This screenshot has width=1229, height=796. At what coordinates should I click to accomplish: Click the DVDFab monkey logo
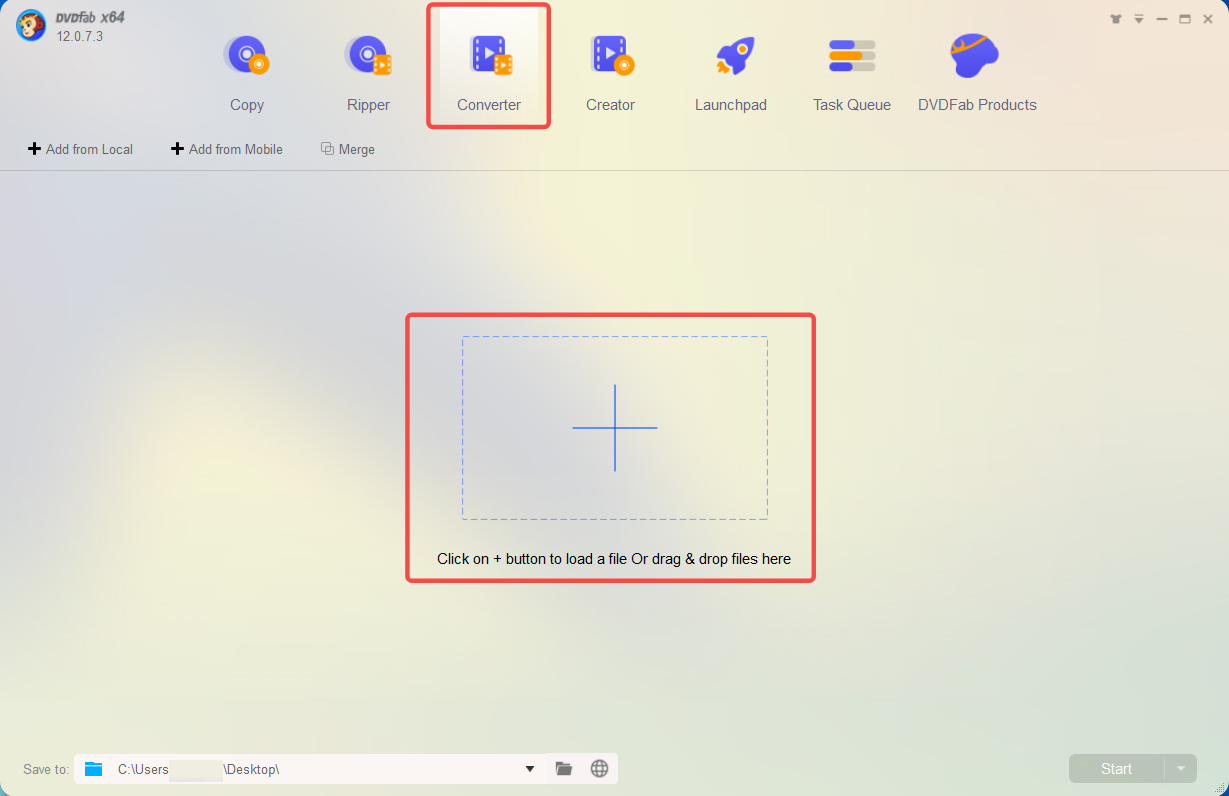click(30, 26)
